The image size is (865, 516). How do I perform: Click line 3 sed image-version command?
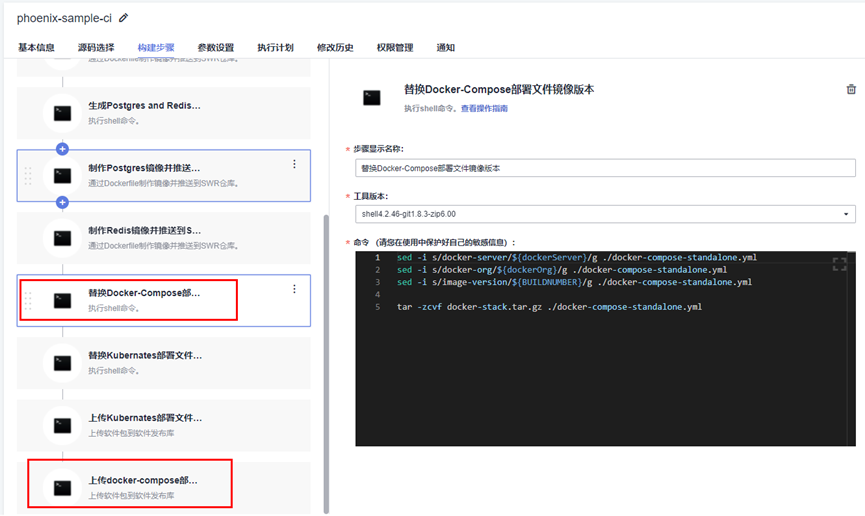pos(574,282)
